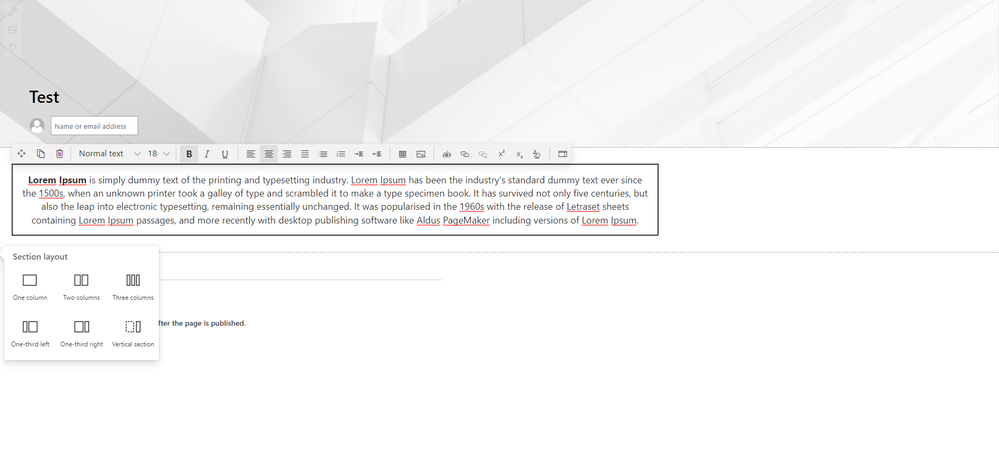Viewport: 999px width, 455px height.
Task: Toggle underline formatting
Action: point(224,154)
